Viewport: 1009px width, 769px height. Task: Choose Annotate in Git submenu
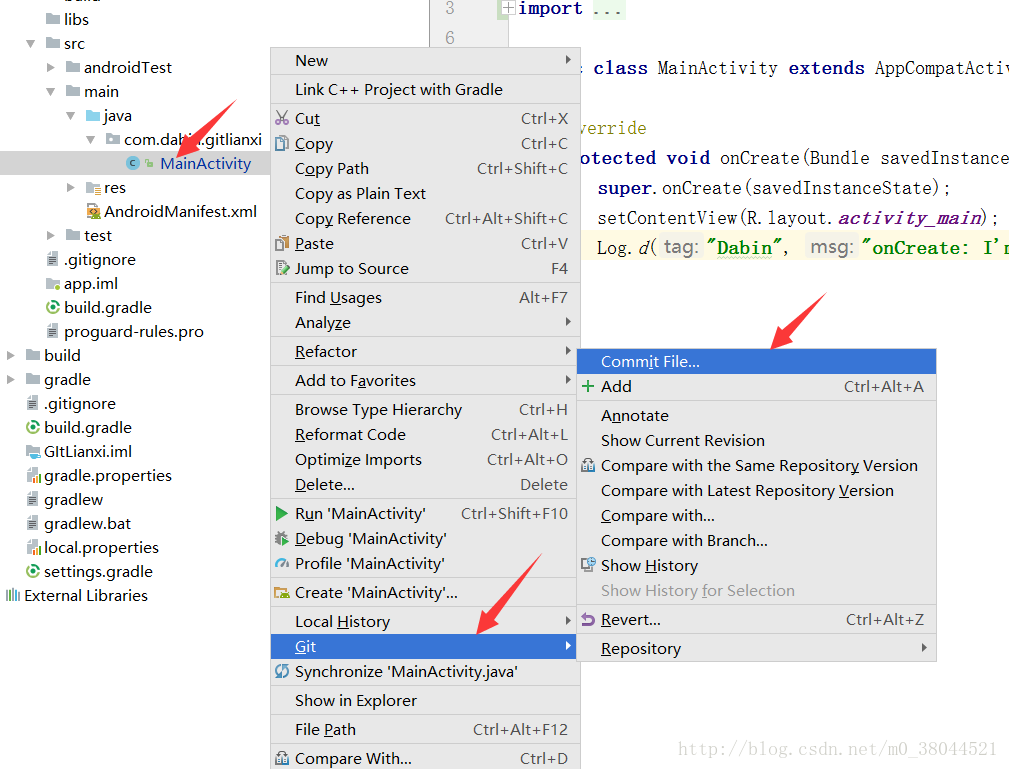coord(756,416)
